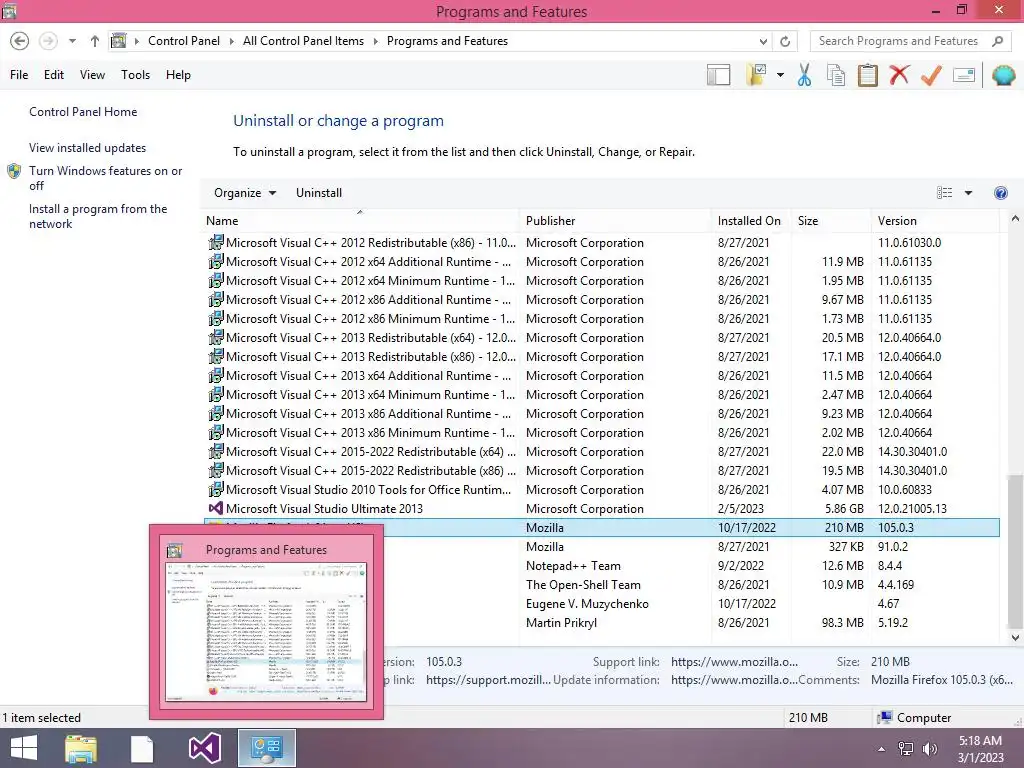Click the search magnifier icon
Viewport: 1024px width, 768px height.
(997, 41)
